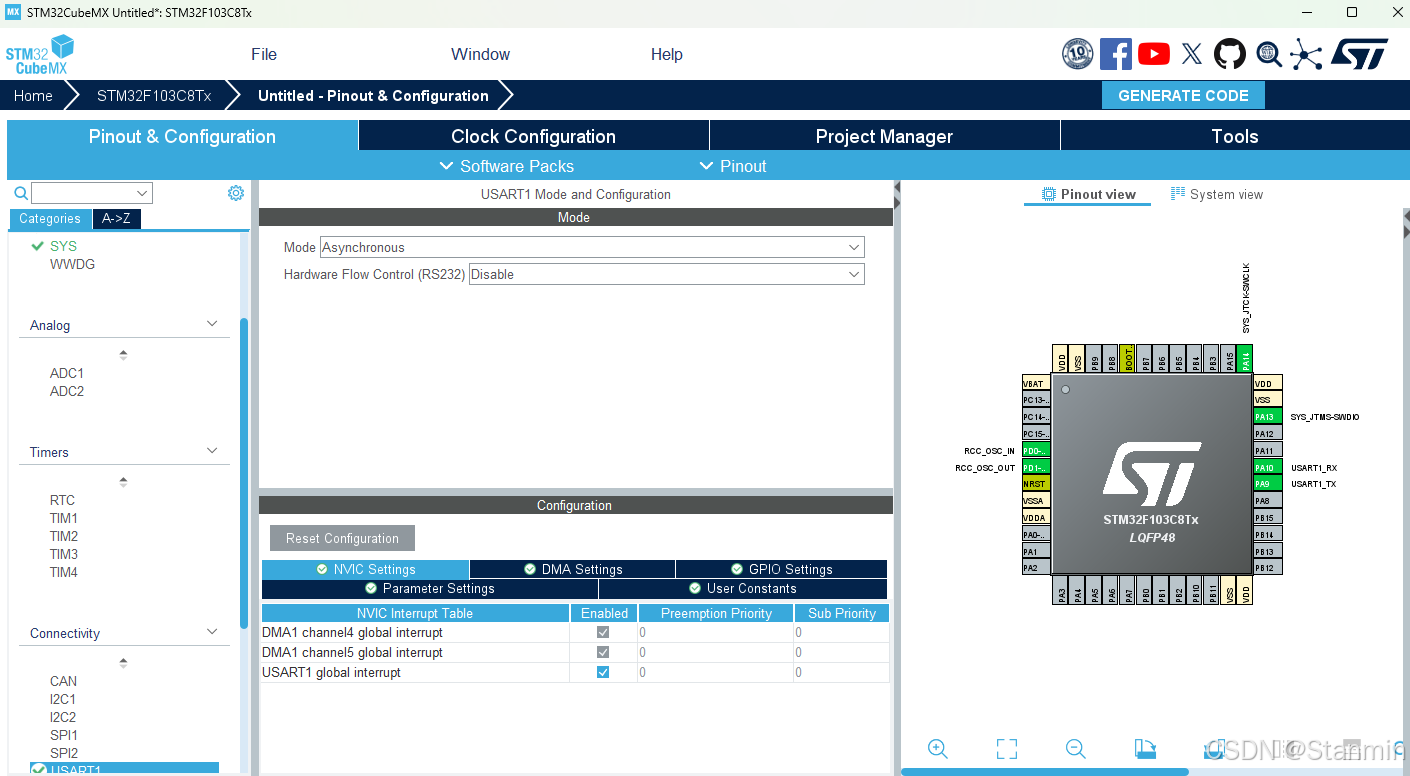The image size is (1410, 776).
Task: Open the GitHub icon link
Action: pos(1230,54)
